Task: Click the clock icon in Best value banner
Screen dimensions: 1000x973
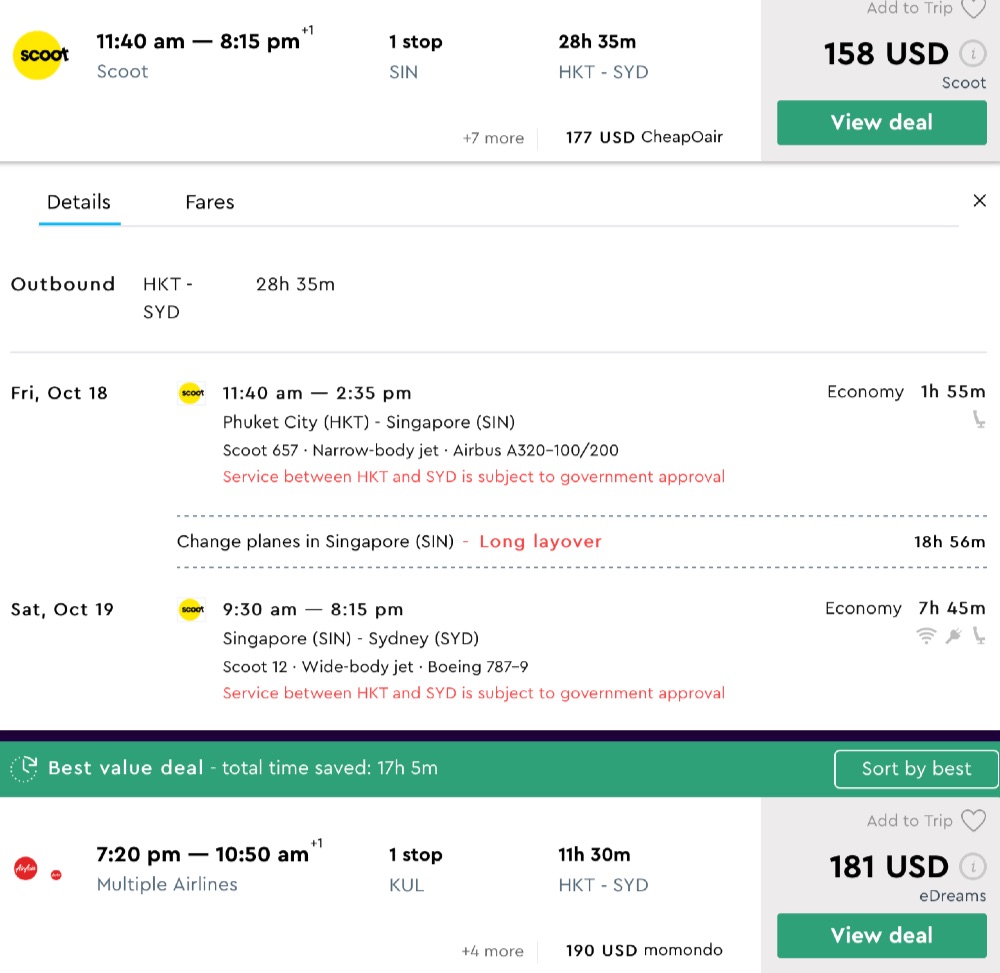Action: point(23,769)
